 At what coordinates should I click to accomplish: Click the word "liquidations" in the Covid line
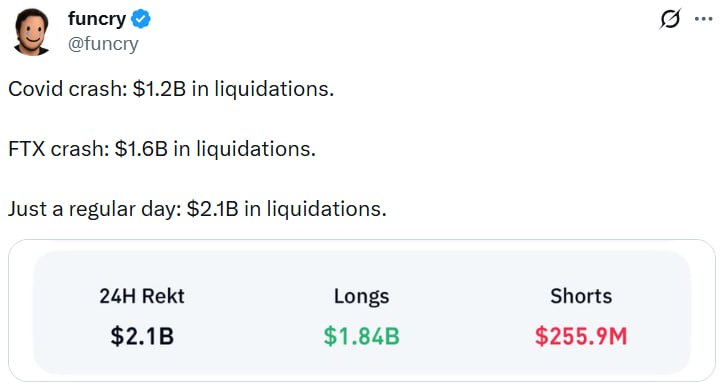(x=271, y=89)
